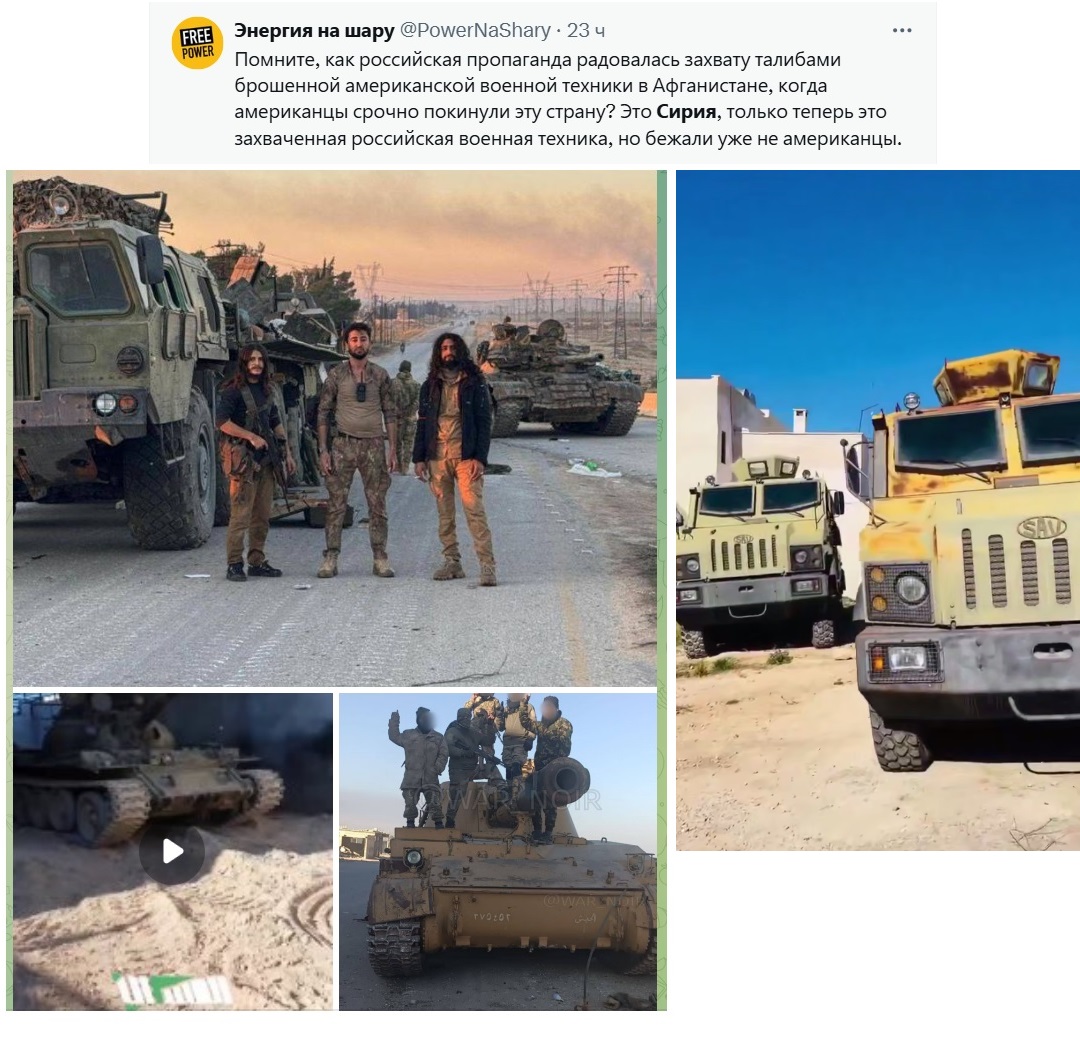Open the profile name Энергия на шару

(x=314, y=30)
